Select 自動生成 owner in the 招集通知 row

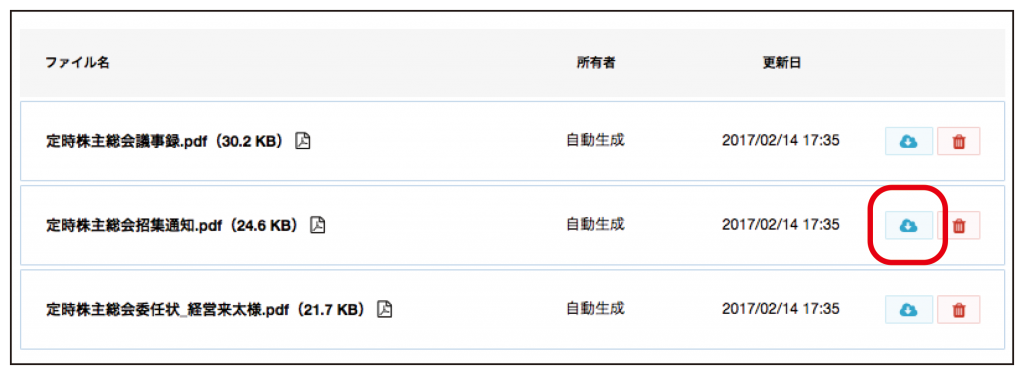[x=596, y=224]
